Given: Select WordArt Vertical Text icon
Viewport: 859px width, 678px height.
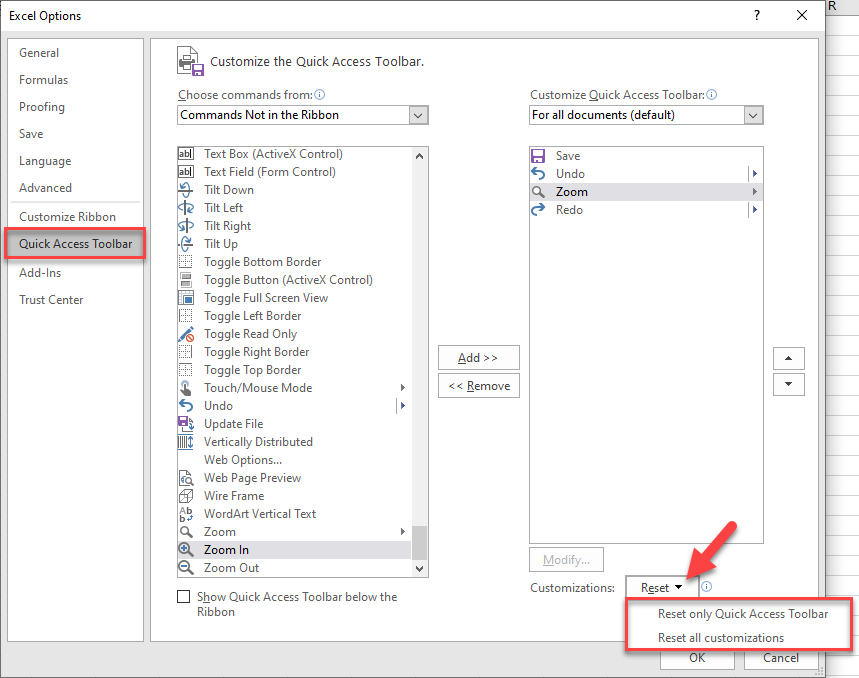Looking at the screenshot, I should click(186, 514).
